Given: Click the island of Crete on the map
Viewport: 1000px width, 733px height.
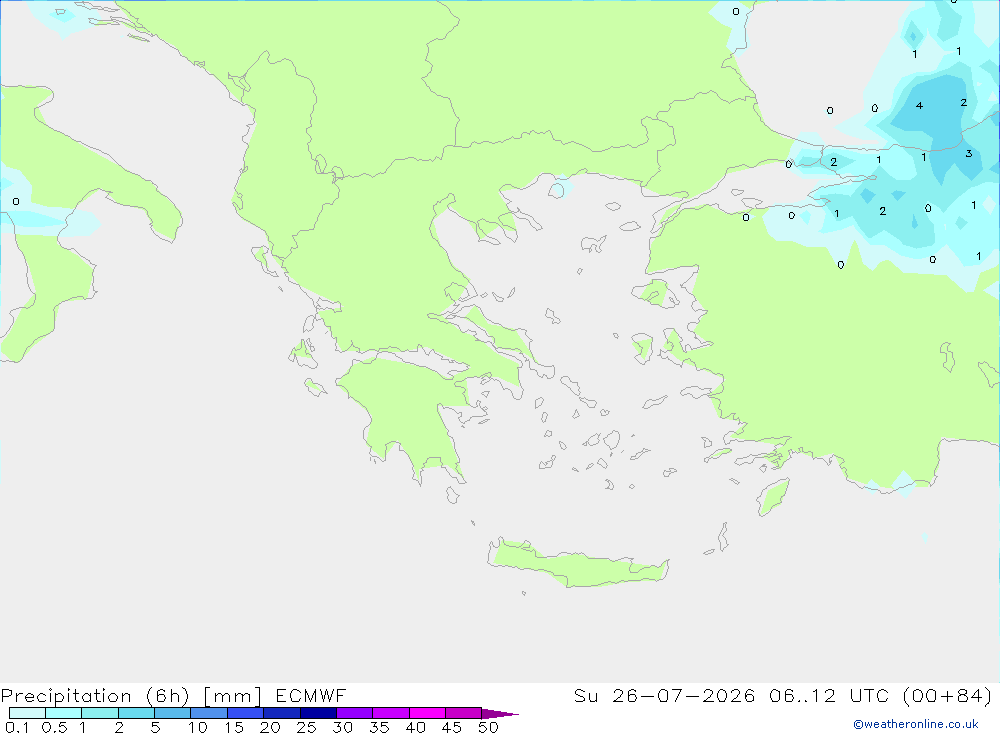Looking at the screenshot, I should (x=577, y=565).
